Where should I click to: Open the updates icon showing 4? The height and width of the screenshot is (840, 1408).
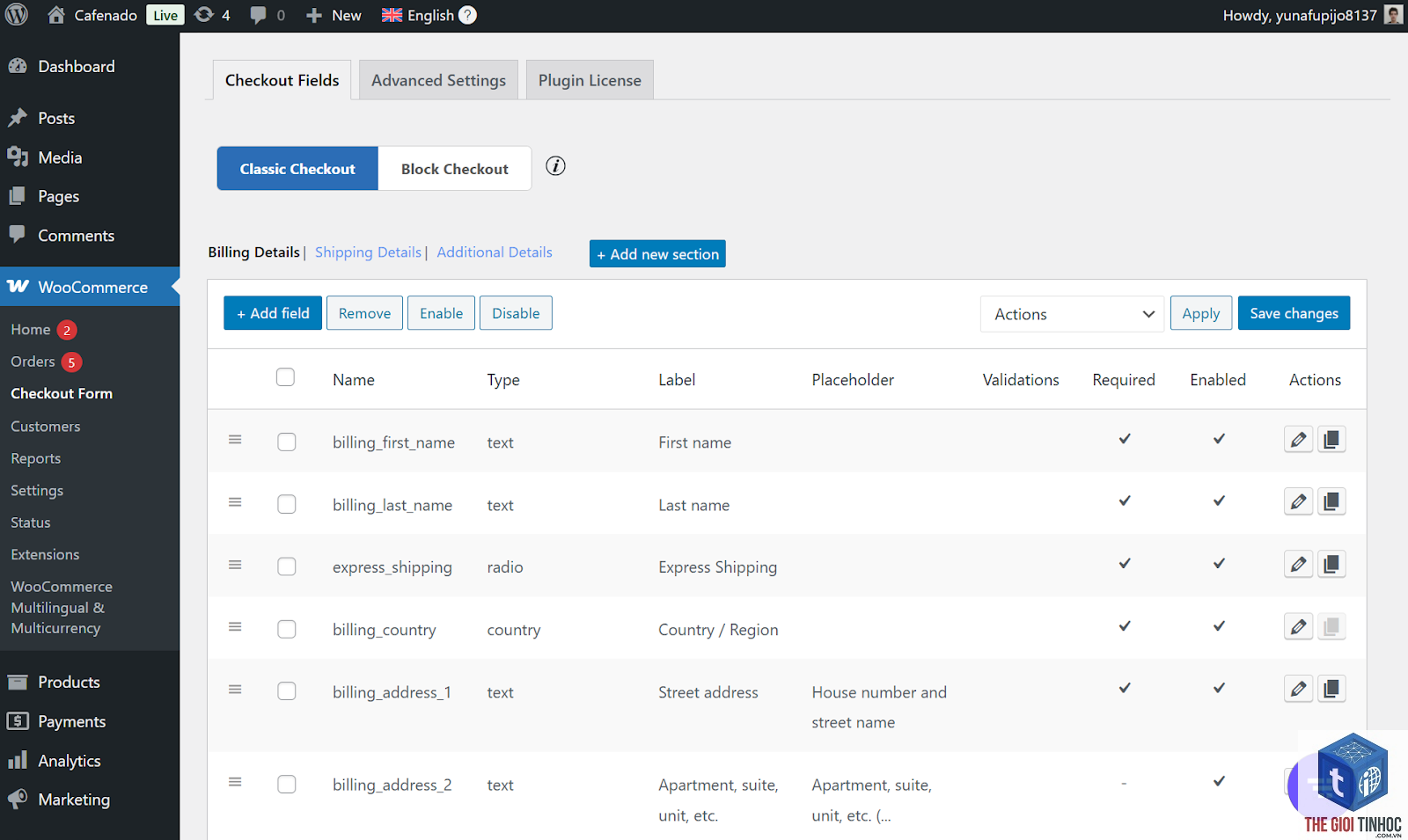click(x=204, y=15)
